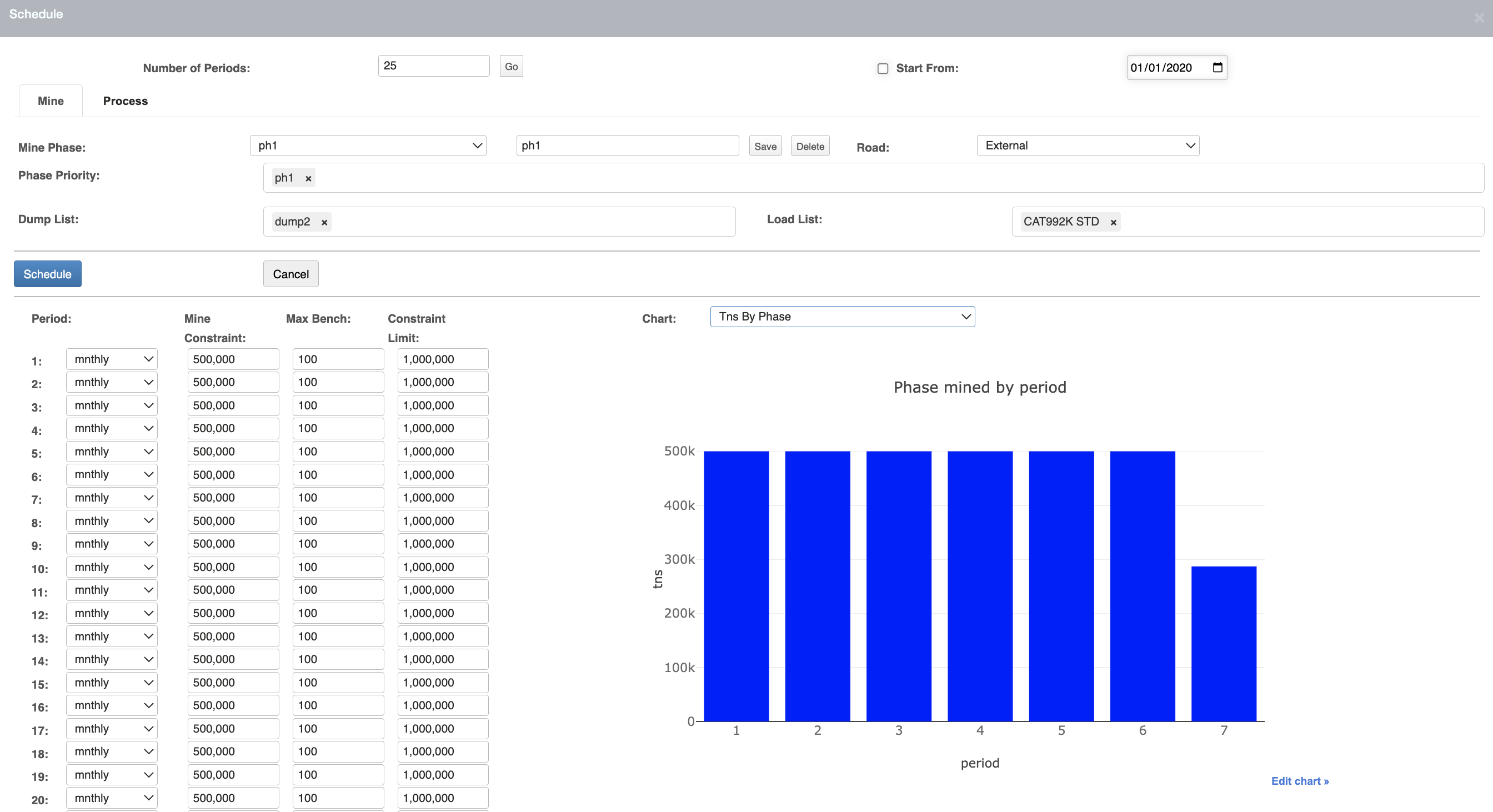The image size is (1493, 812).
Task: Close the Schedule dialog
Action: (x=1479, y=18)
